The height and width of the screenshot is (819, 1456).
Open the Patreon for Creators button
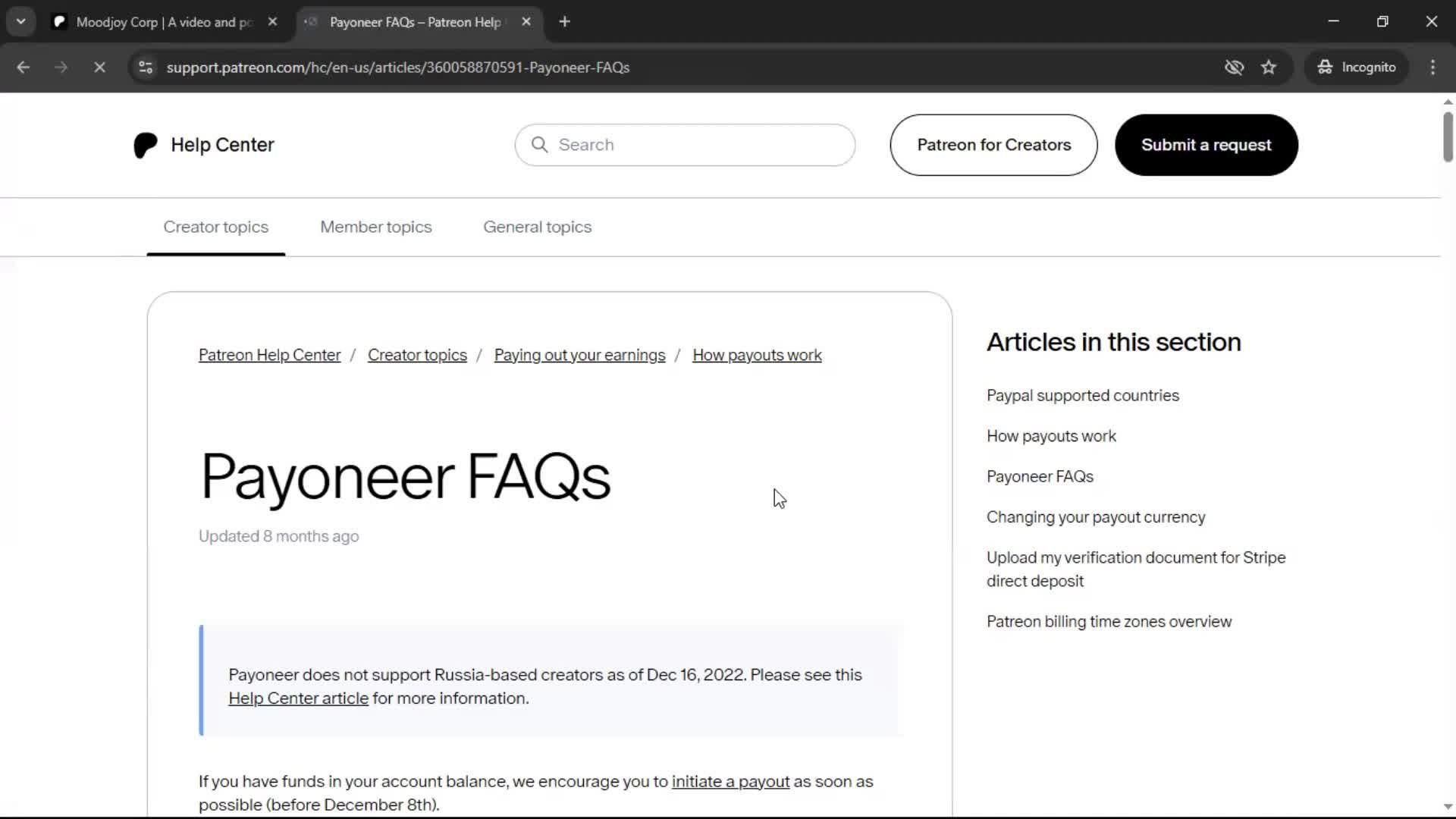click(993, 145)
